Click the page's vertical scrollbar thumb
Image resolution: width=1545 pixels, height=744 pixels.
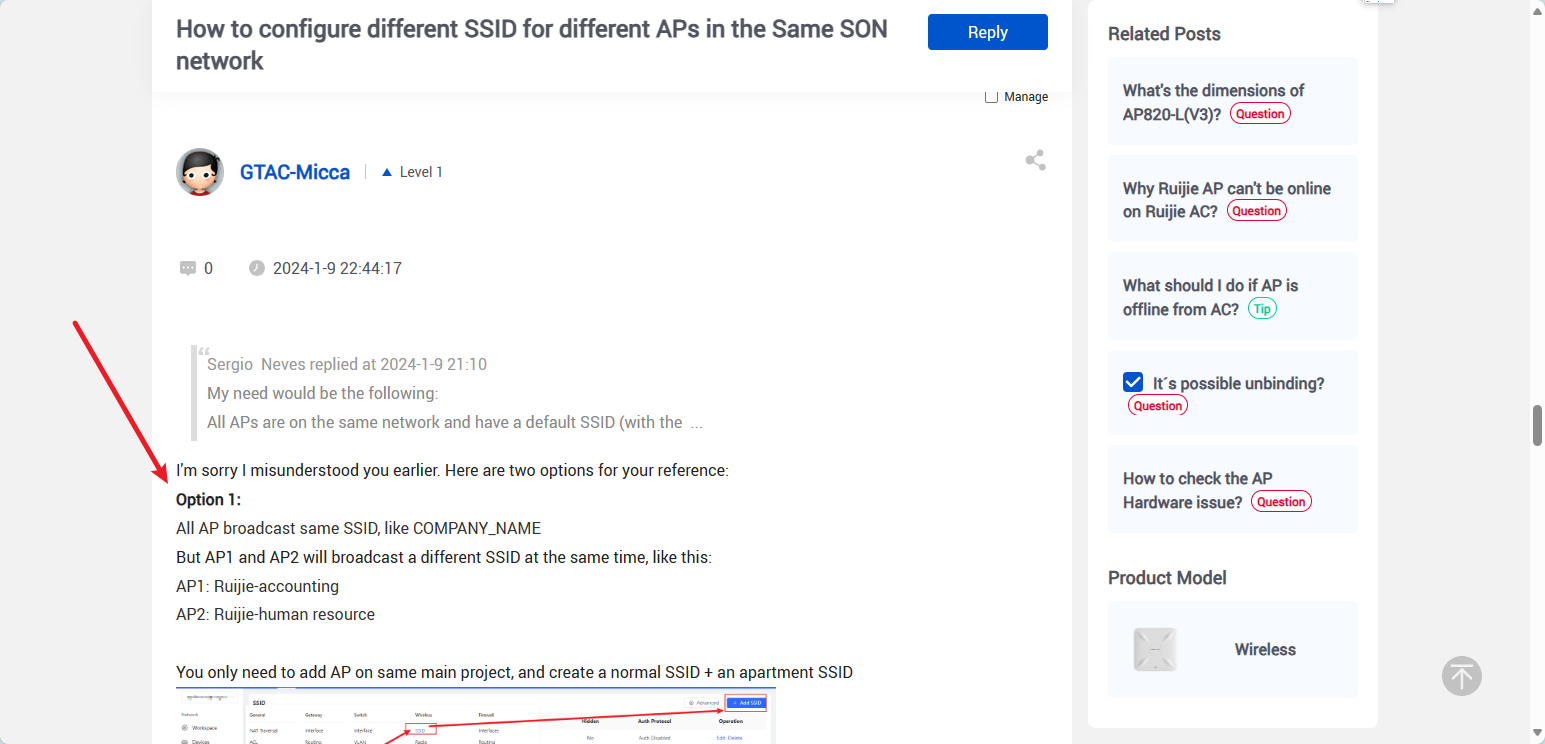tap(1538, 425)
